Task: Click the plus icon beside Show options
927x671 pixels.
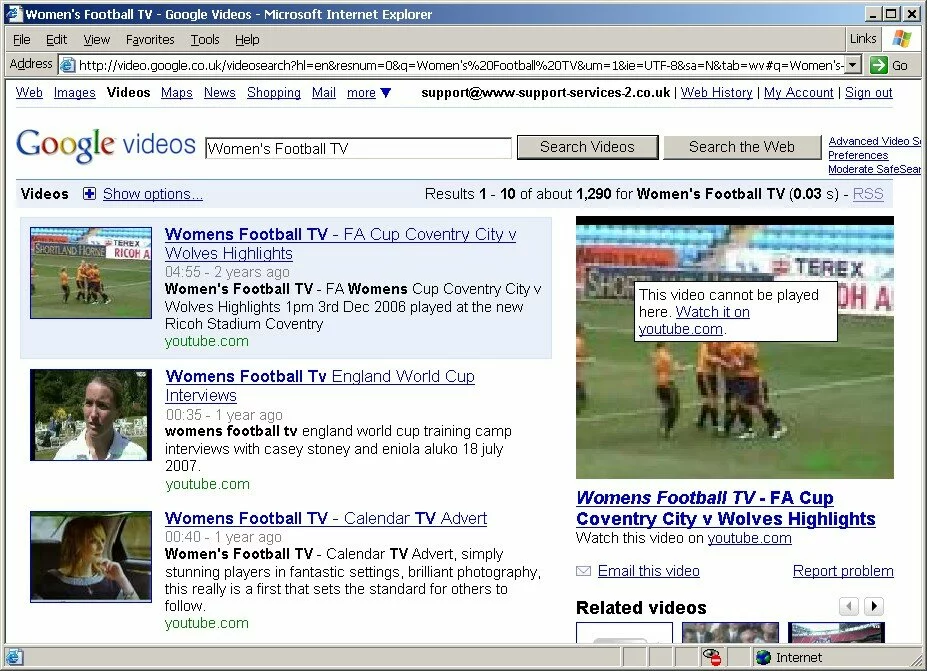Action: (x=89, y=194)
